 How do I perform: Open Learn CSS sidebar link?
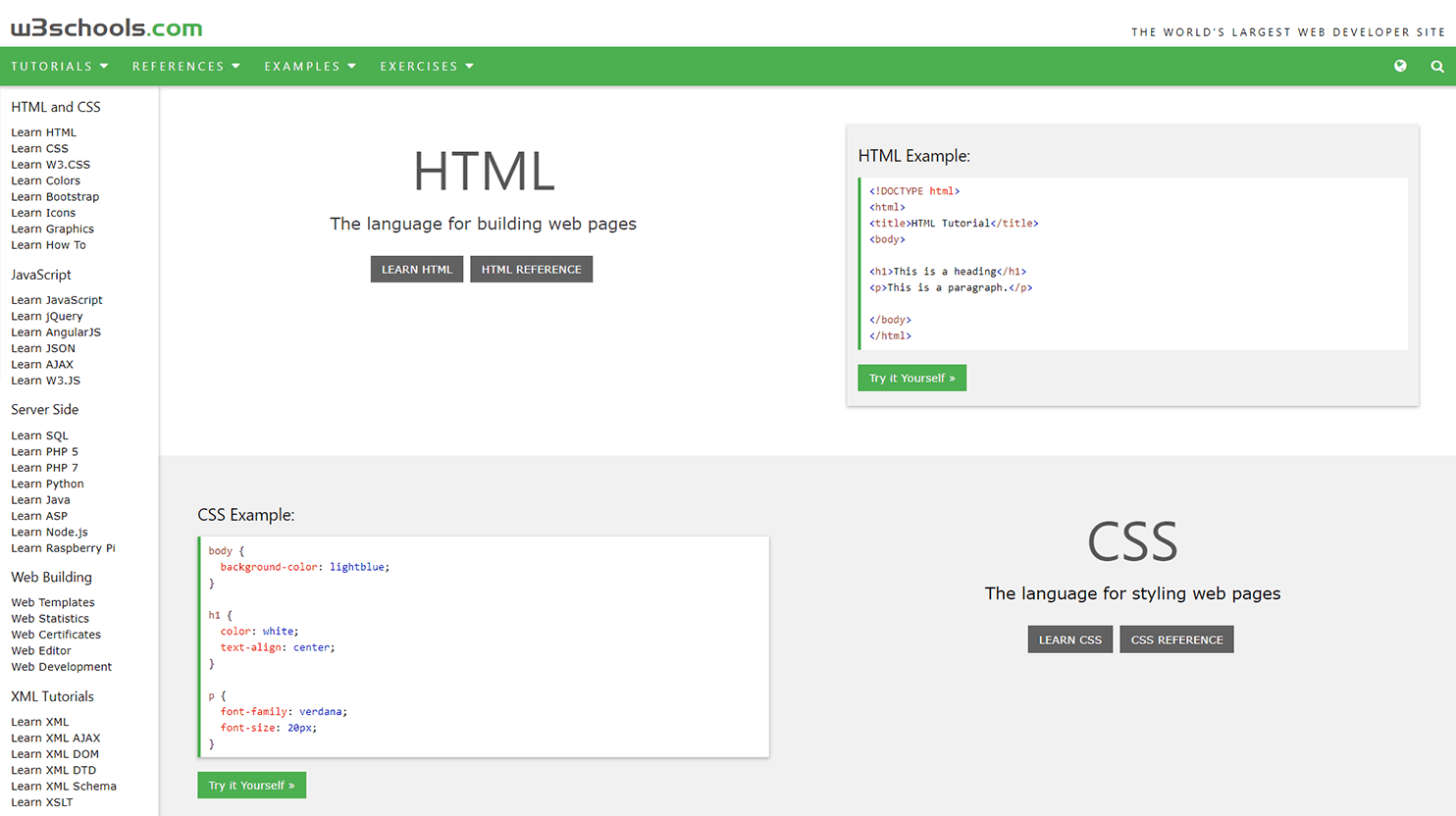tap(39, 148)
